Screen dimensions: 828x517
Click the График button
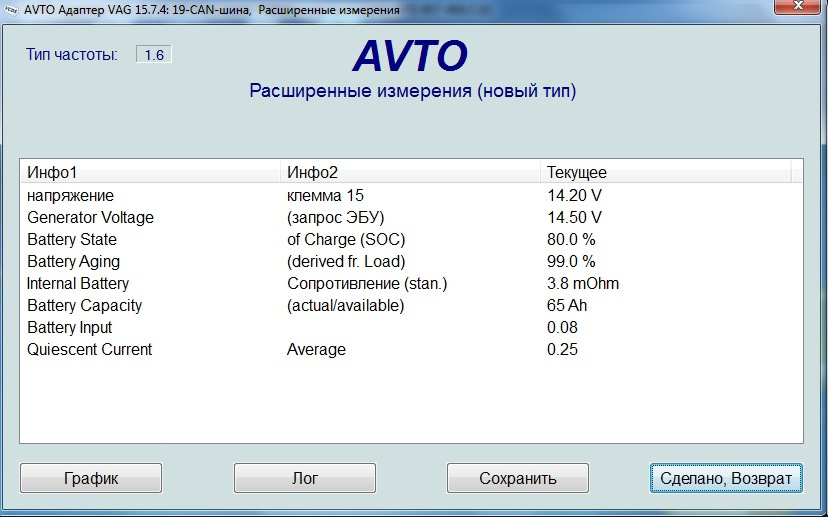tap(91, 478)
